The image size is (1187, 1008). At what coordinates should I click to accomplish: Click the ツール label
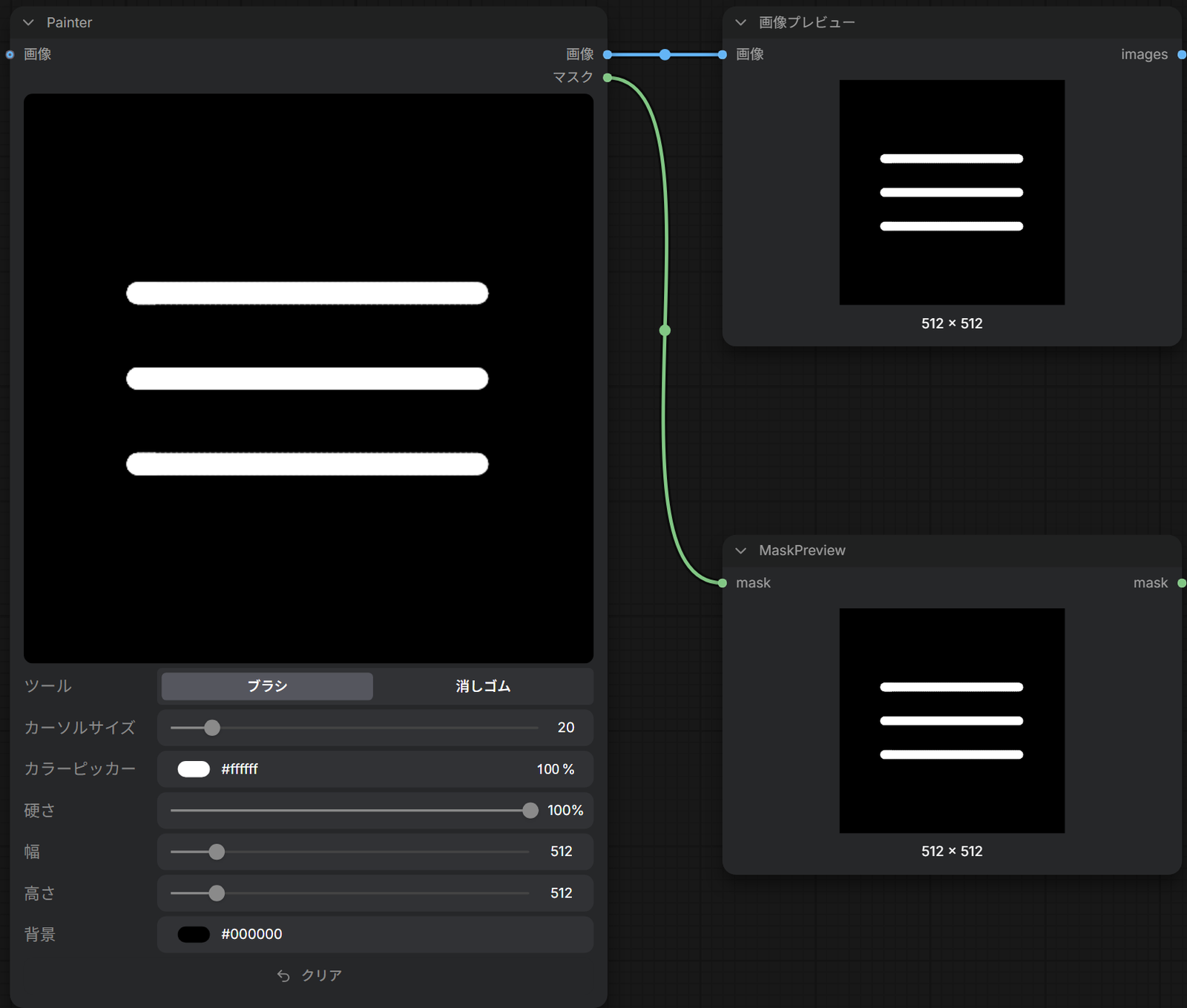click(x=48, y=686)
